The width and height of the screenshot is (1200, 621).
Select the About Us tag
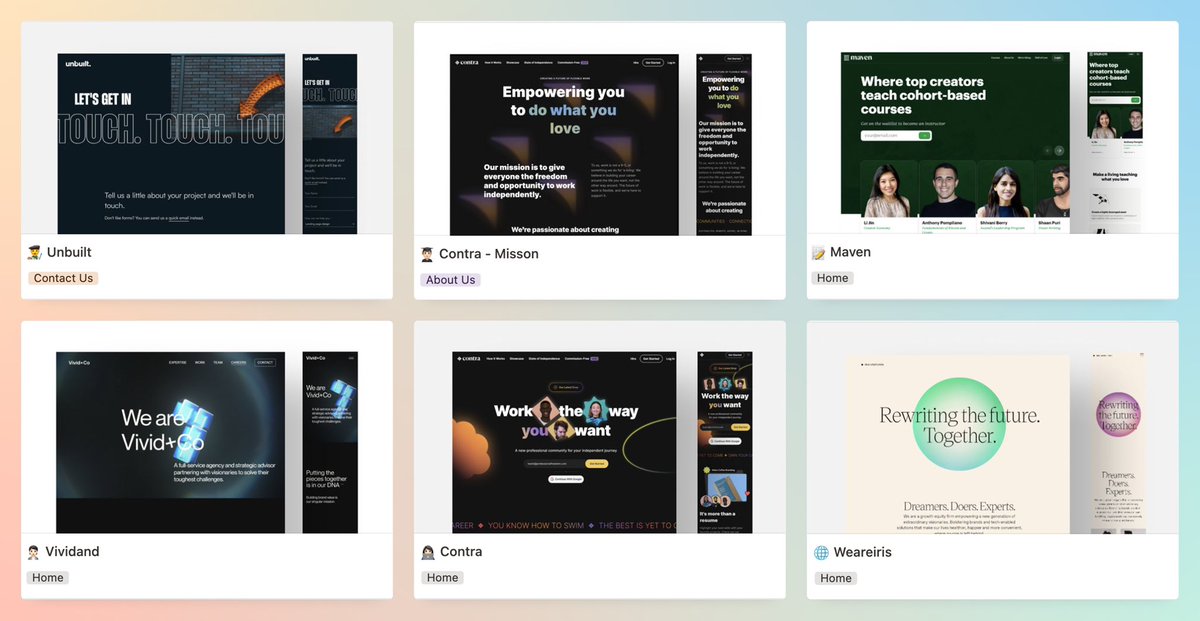tap(450, 280)
